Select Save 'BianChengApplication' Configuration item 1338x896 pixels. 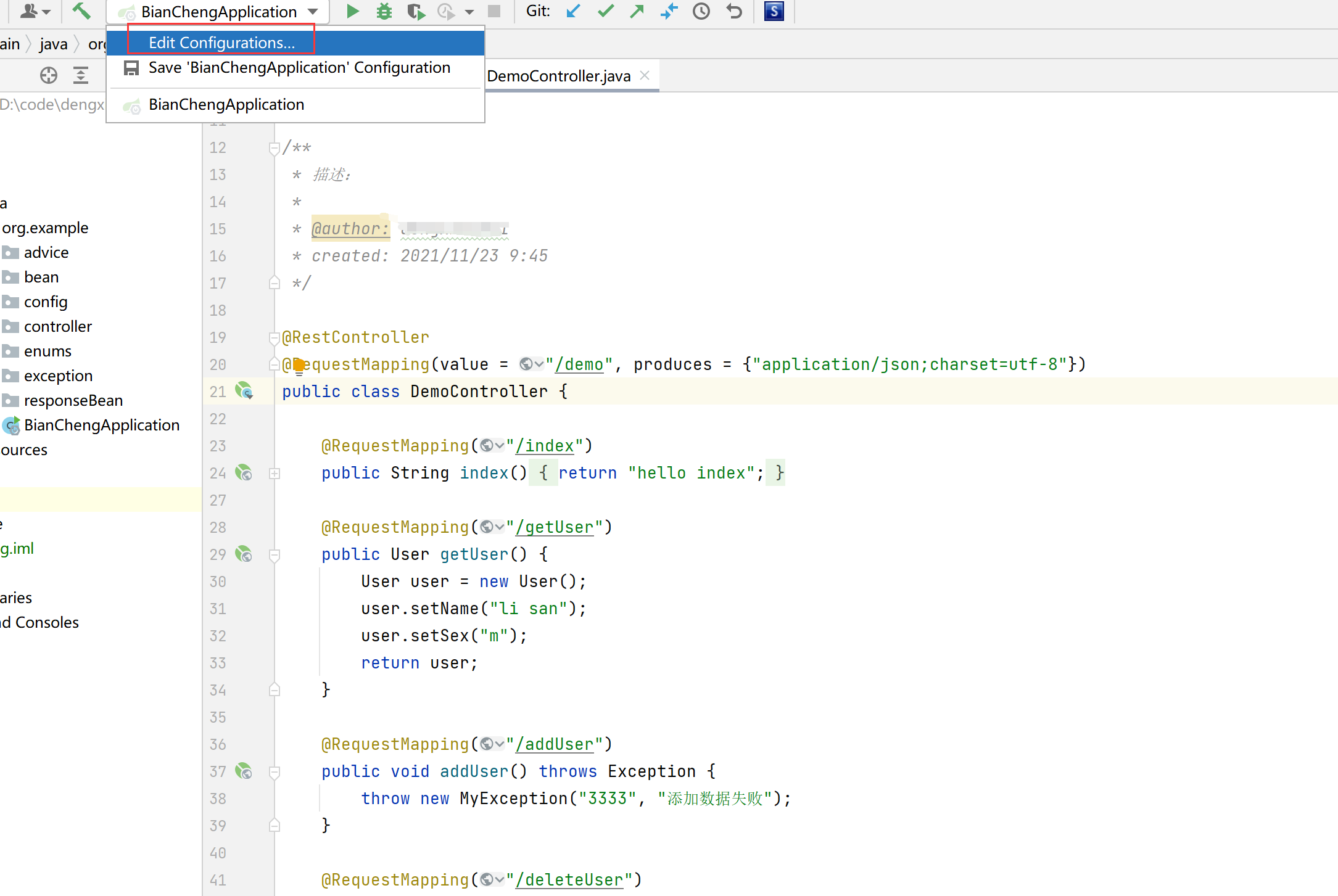point(299,67)
